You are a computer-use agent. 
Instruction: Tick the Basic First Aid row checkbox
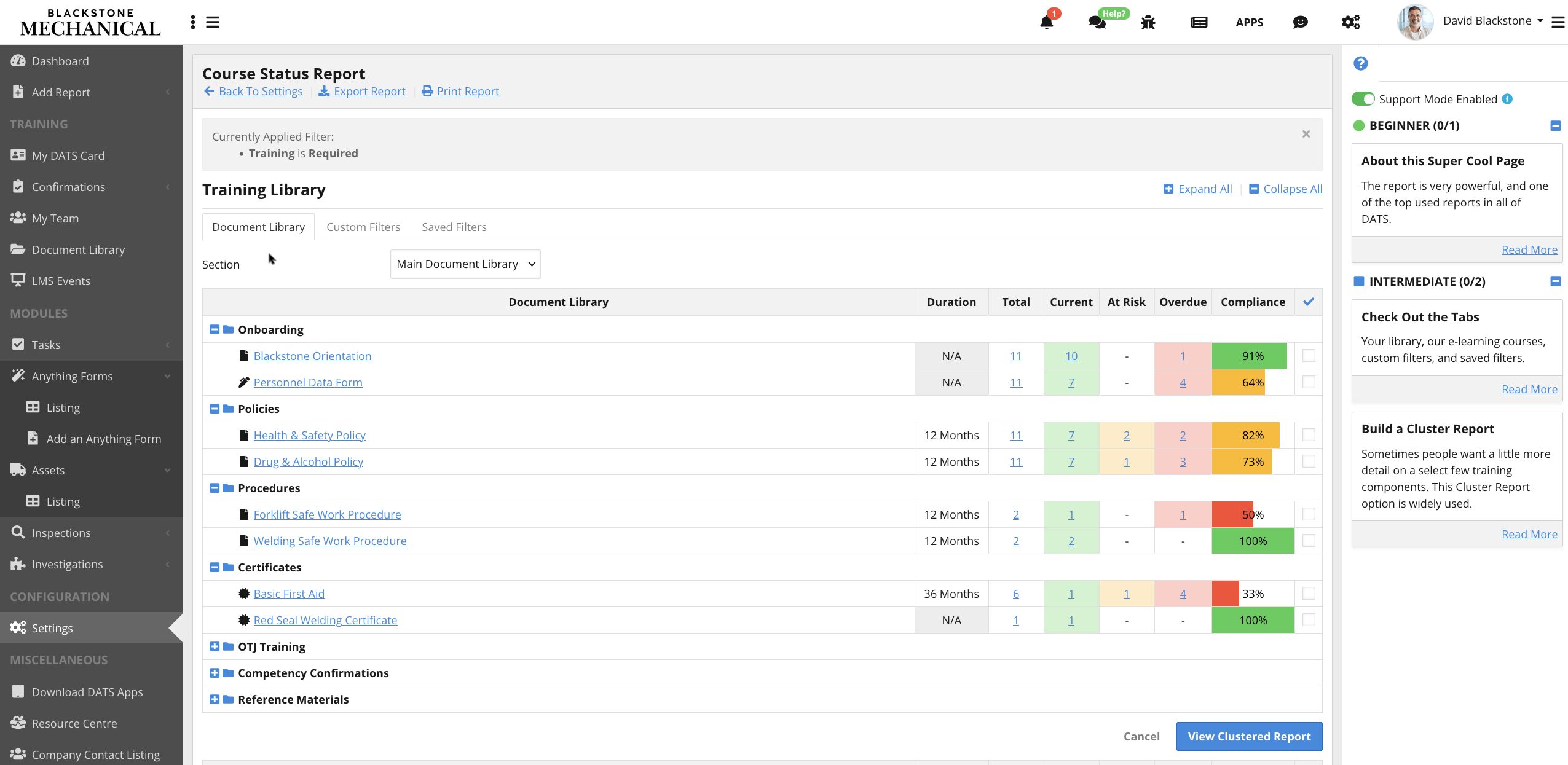tap(1309, 593)
